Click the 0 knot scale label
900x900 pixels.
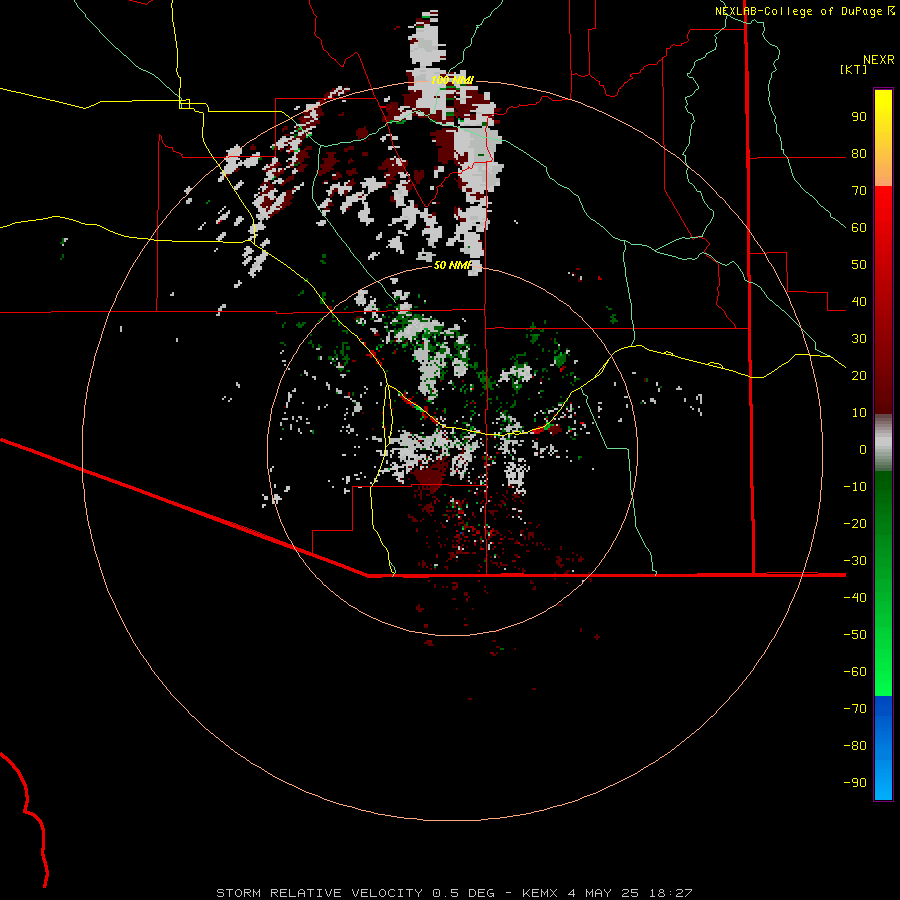pos(863,449)
